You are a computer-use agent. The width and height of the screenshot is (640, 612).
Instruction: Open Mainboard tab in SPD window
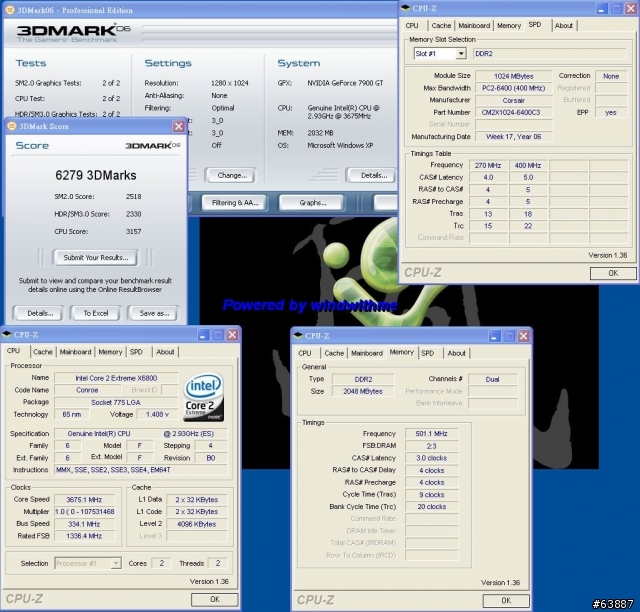[x=474, y=26]
